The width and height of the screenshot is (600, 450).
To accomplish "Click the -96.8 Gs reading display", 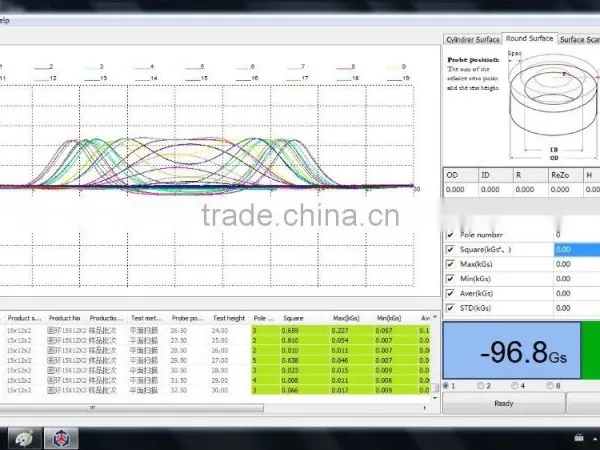I will pos(512,351).
